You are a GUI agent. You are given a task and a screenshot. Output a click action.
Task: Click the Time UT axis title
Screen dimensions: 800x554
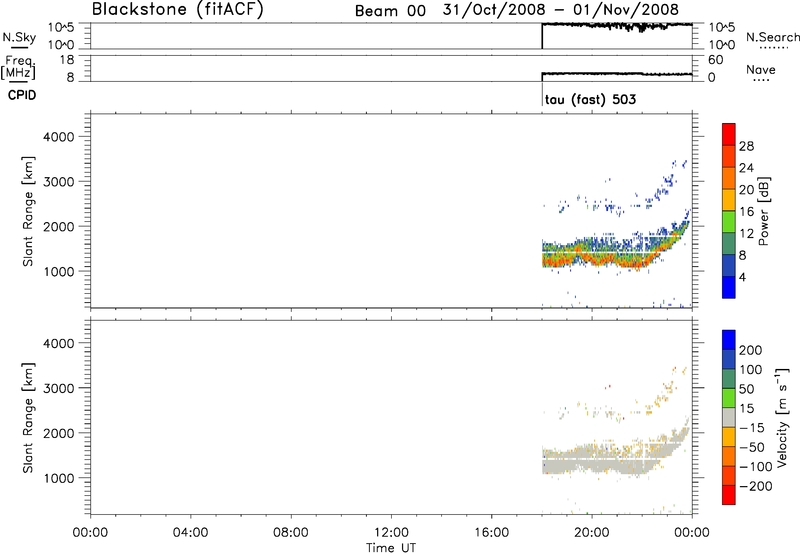click(391, 548)
